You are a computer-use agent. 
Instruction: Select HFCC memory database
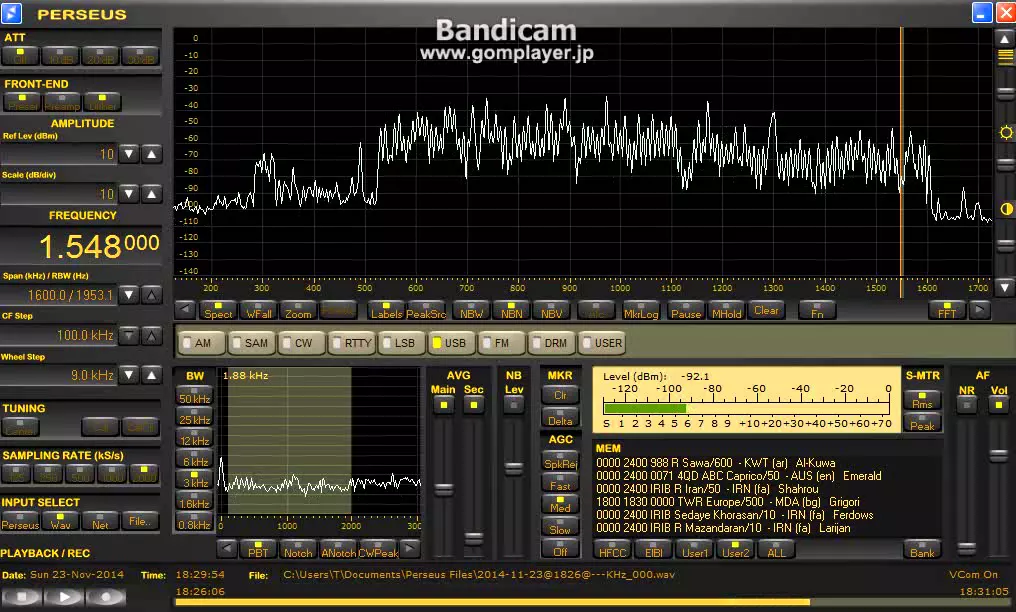tap(612, 549)
